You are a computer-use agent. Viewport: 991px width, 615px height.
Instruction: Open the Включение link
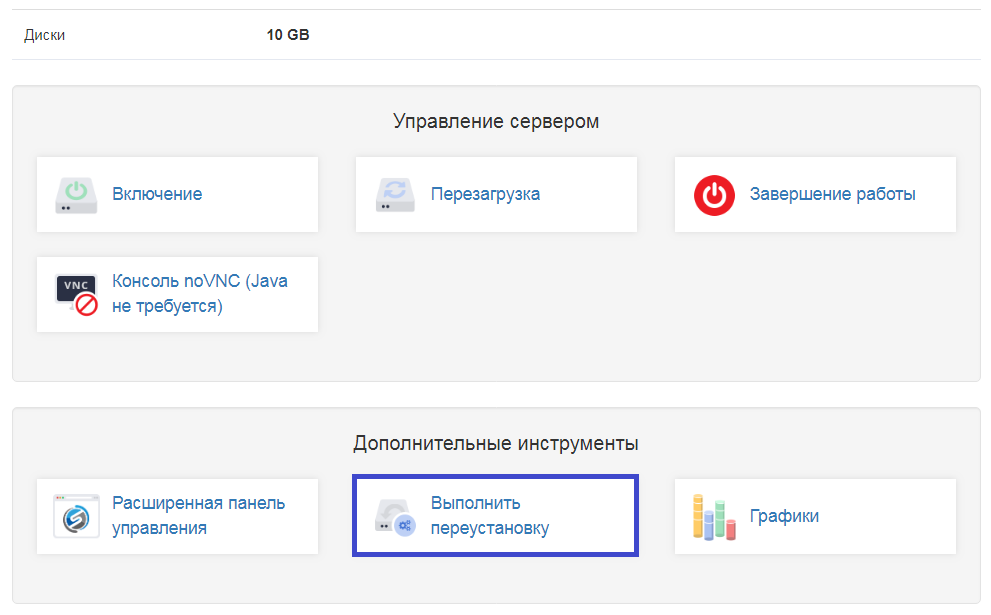click(x=157, y=194)
